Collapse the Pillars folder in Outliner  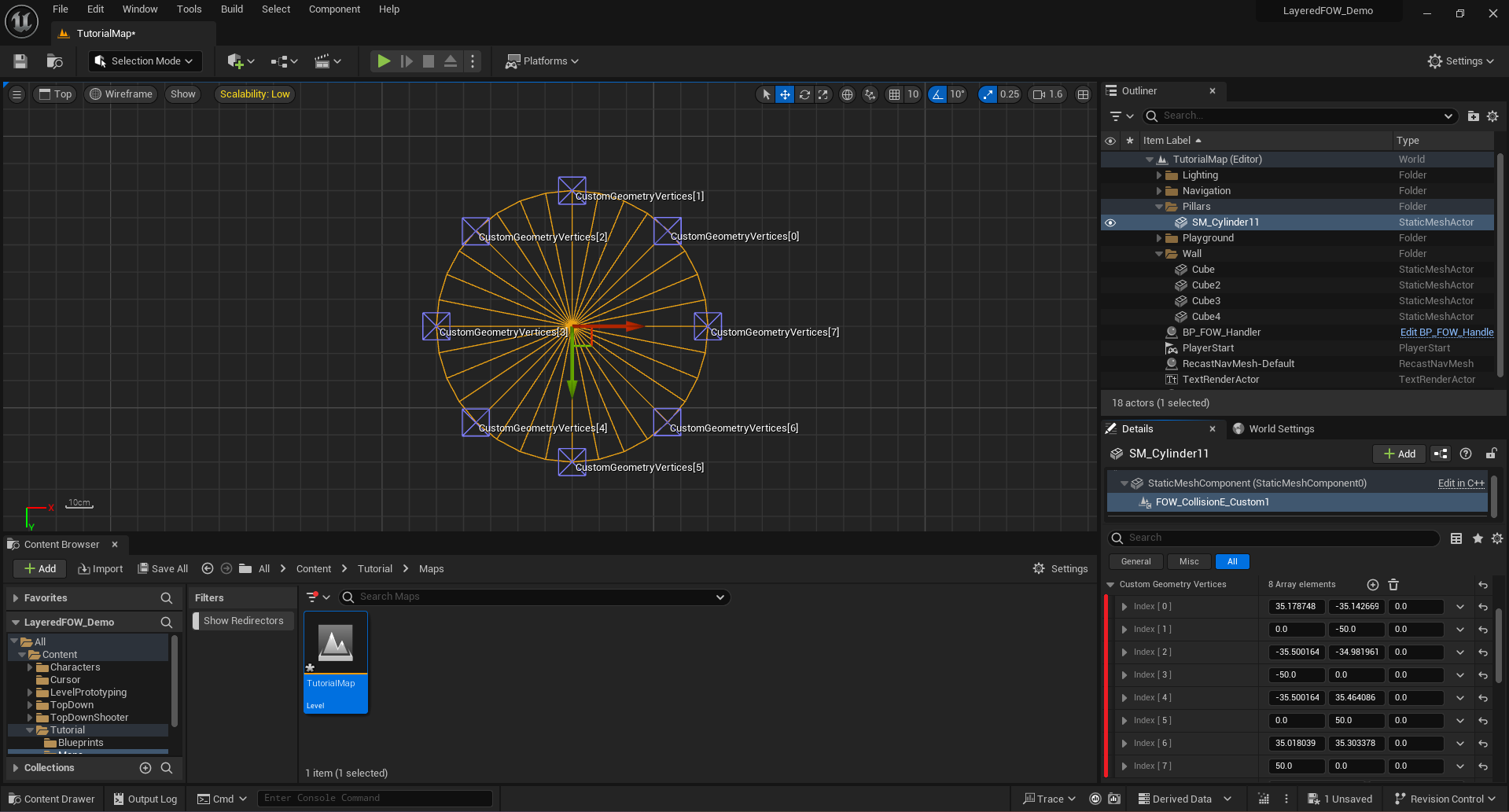pos(1158,207)
